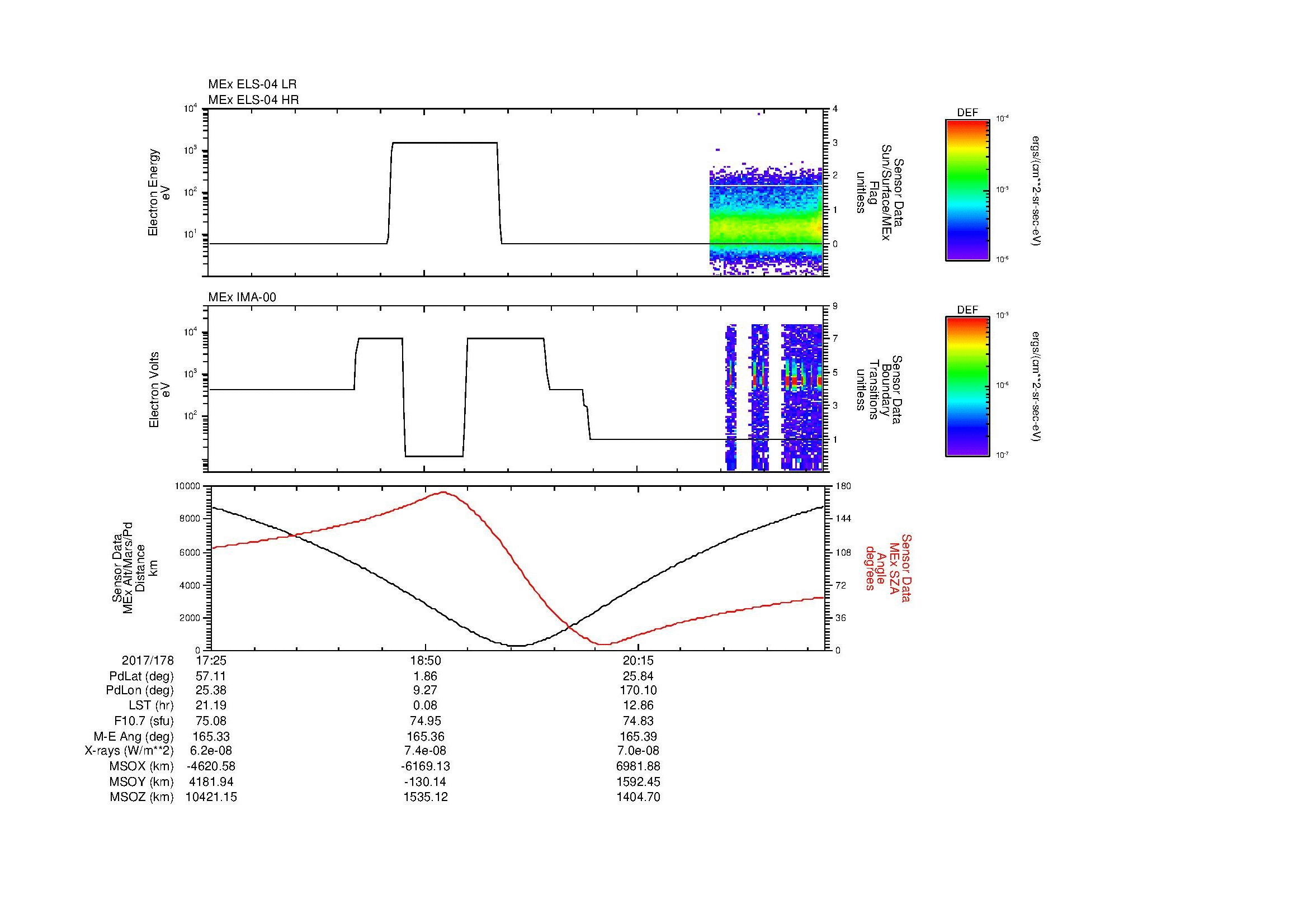Click the 'MEx ELS-04 LR' panel title
Screen dimensions: 1308x924
(x=252, y=84)
